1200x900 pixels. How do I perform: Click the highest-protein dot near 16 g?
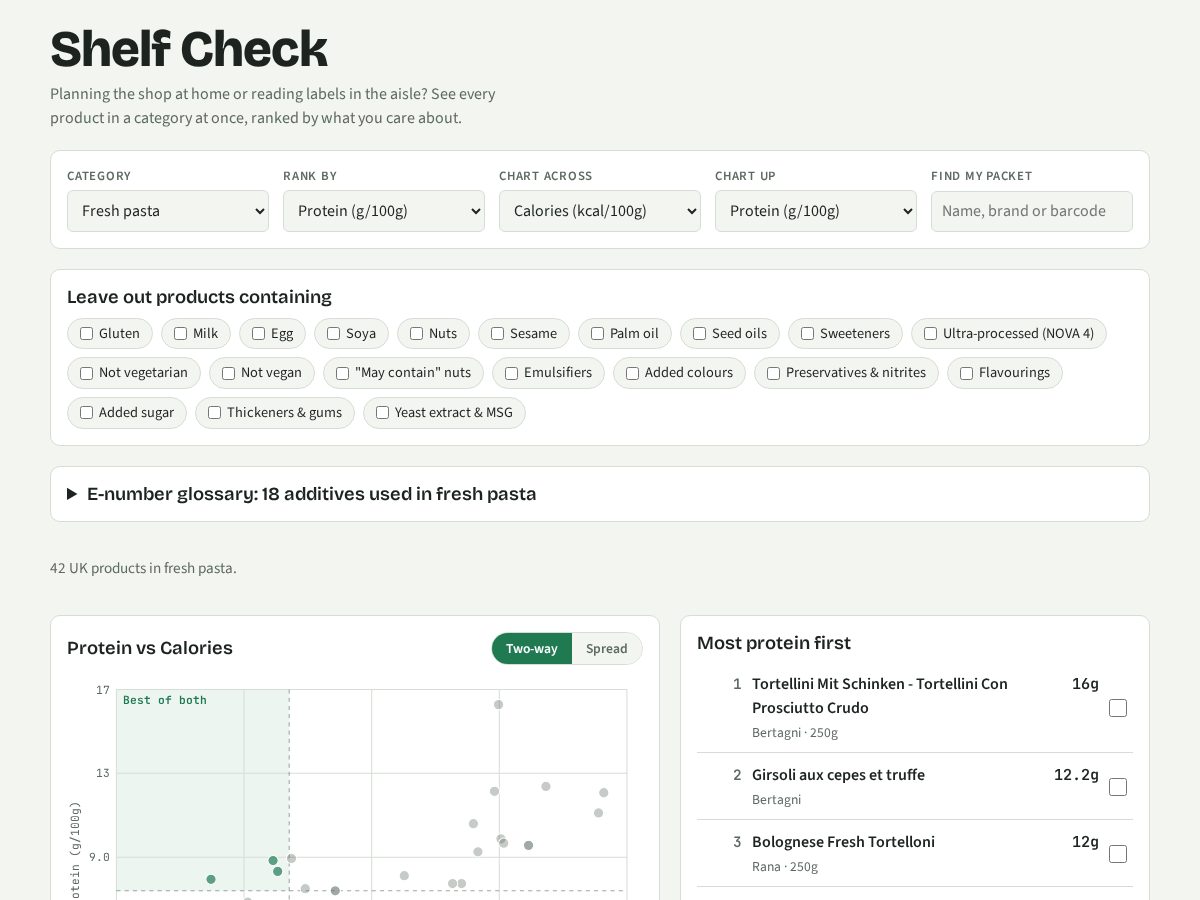click(x=498, y=704)
